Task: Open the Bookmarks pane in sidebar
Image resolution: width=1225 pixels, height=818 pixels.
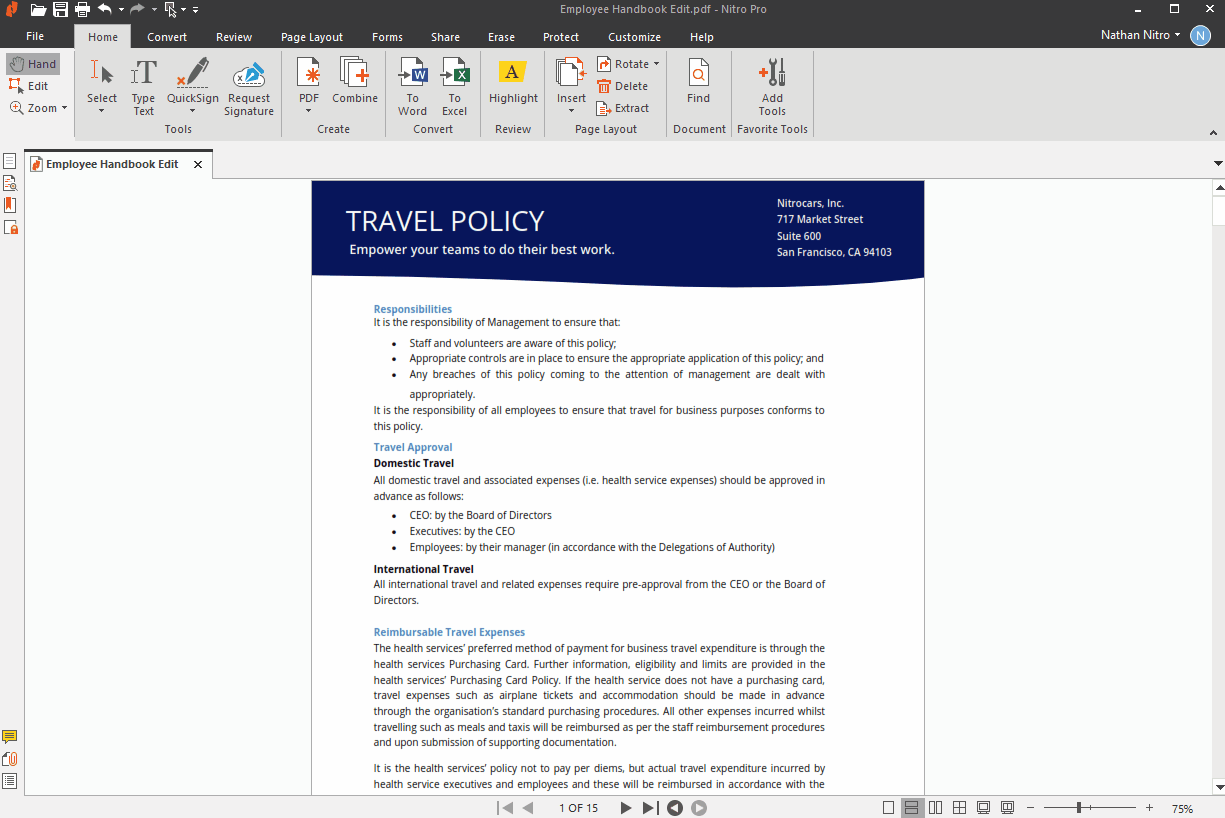Action: pyautogui.click(x=10, y=205)
